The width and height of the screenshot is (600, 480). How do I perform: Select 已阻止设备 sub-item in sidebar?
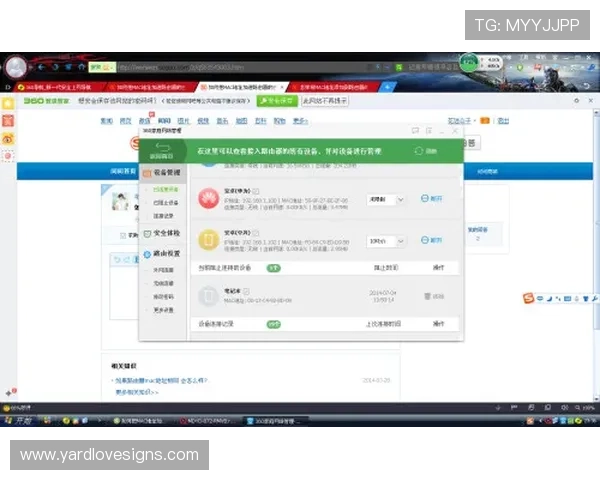click(166, 202)
